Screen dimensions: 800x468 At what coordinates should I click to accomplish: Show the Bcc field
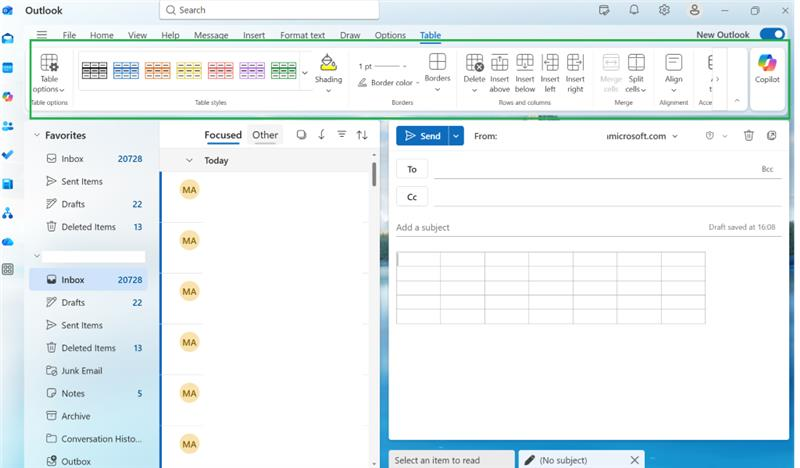pyautogui.click(x=767, y=169)
